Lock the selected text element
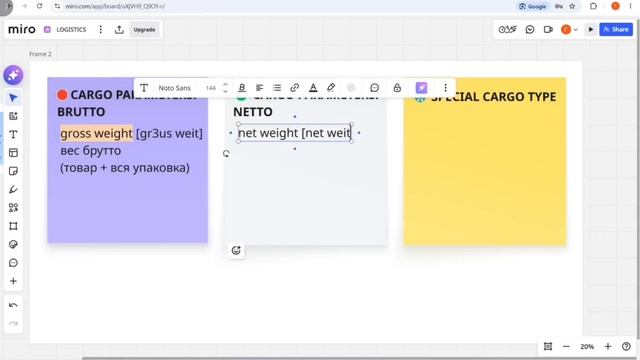The height and width of the screenshot is (360, 640). click(x=397, y=88)
